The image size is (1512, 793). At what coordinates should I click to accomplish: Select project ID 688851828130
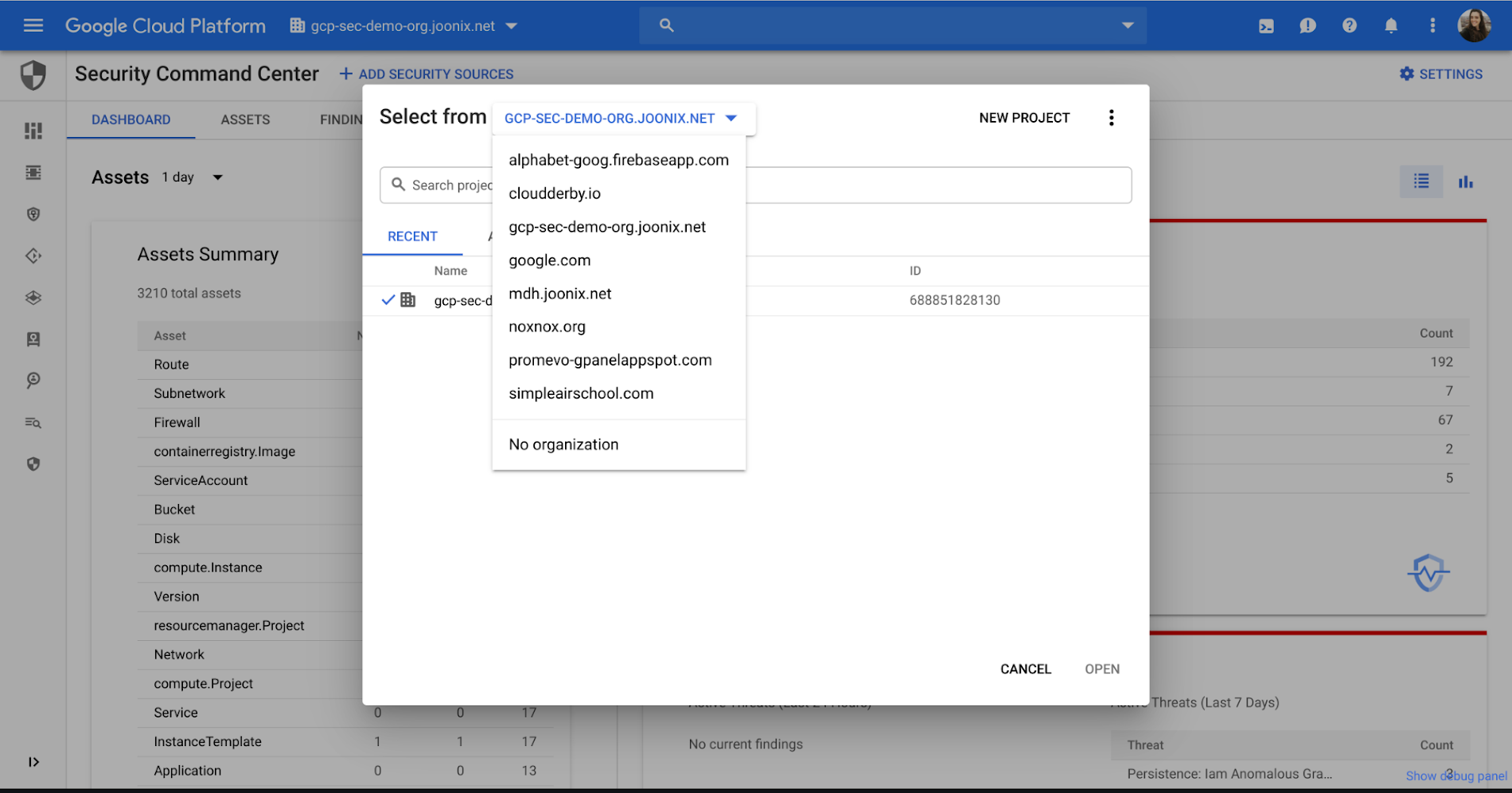954,300
